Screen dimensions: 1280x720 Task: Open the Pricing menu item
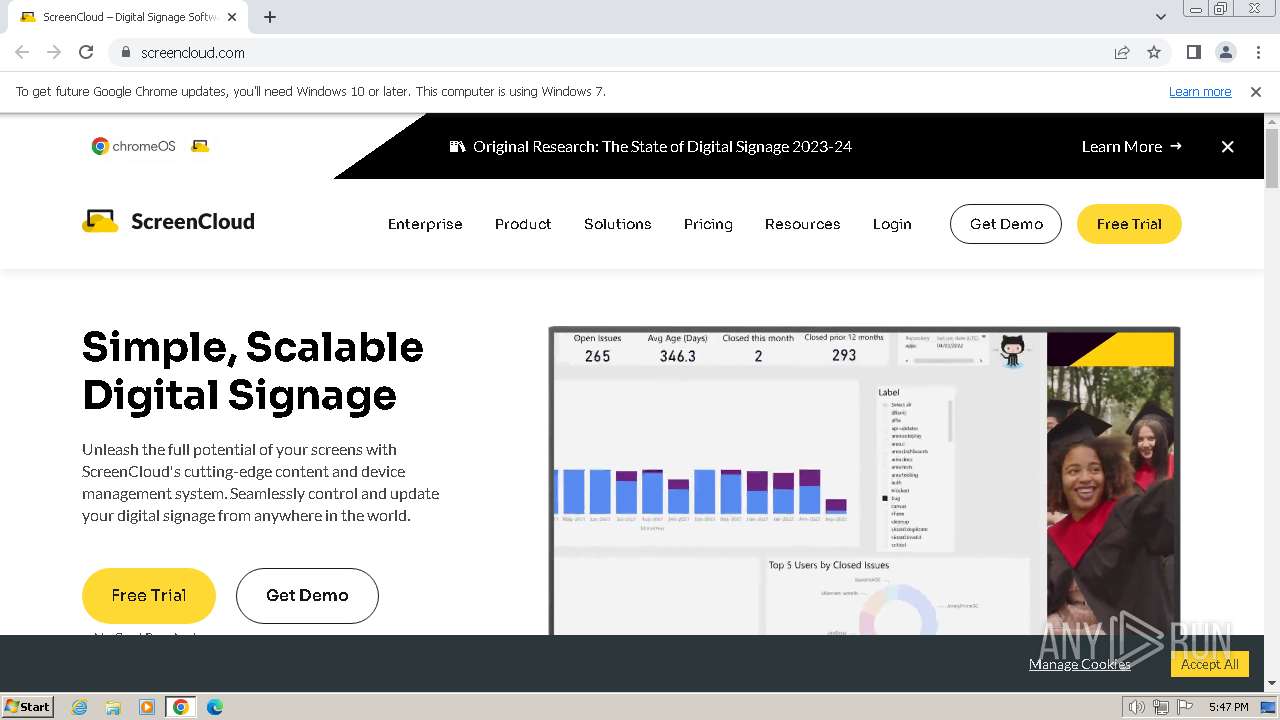pyautogui.click(x=708, y=224)
